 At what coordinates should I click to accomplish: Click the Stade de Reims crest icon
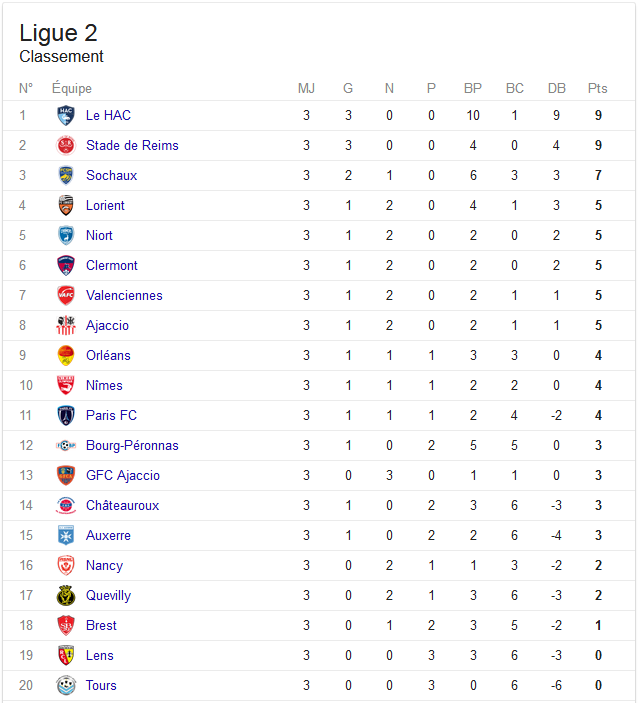coord(66,146)
